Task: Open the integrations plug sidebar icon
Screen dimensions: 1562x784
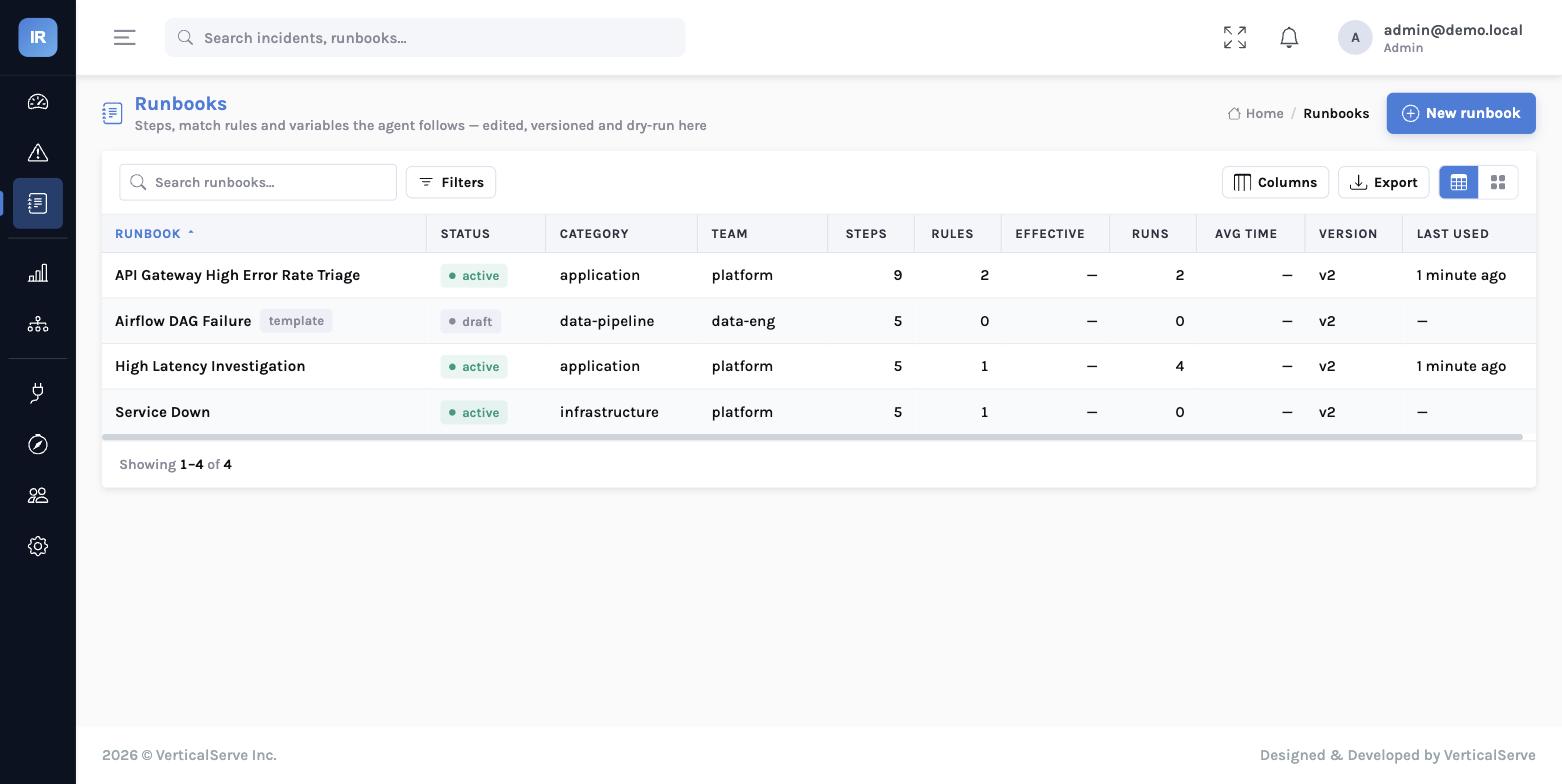Action: pos(38,393)
